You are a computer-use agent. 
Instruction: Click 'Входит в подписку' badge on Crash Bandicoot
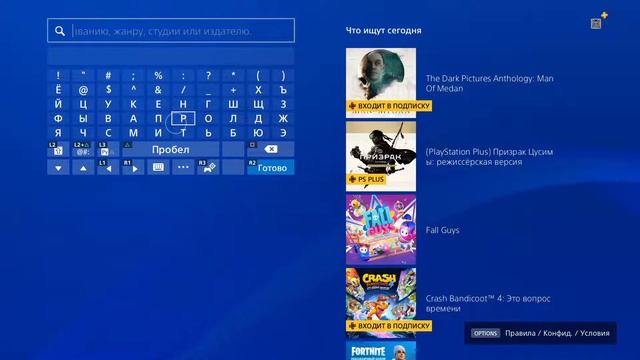(x=389, y=326)
